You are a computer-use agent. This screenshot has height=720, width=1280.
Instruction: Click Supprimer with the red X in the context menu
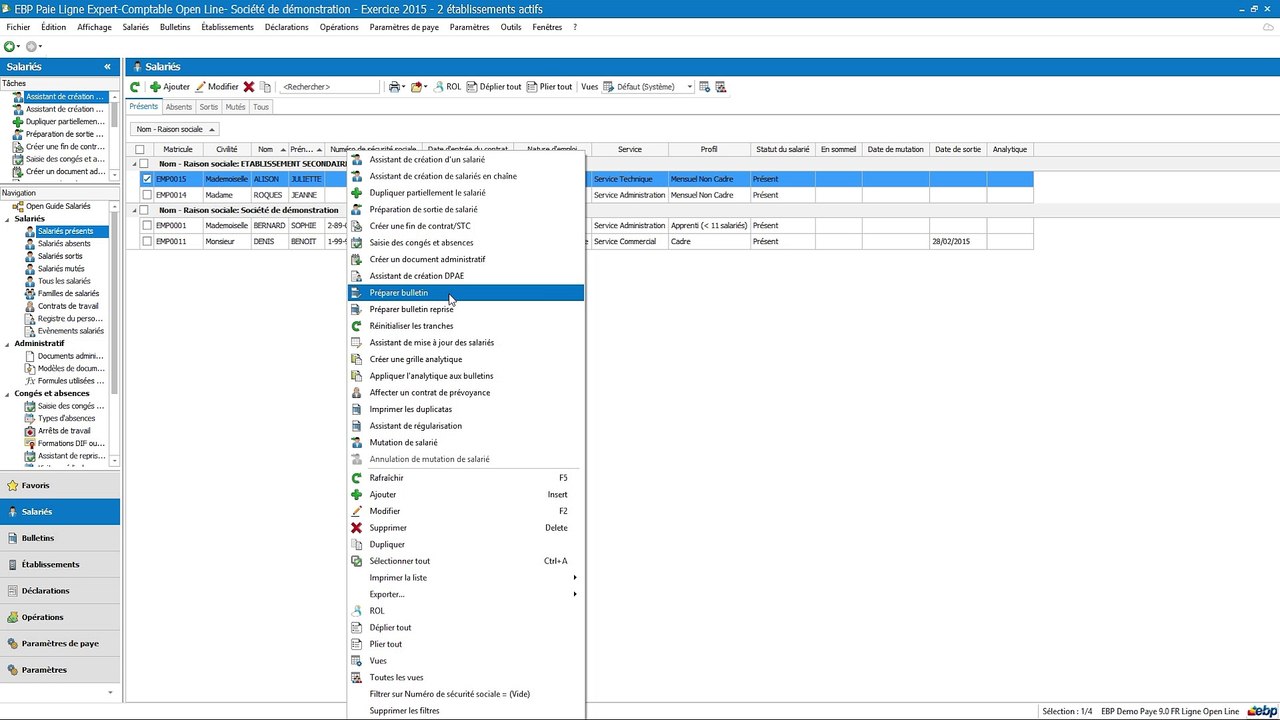point(465,528)
